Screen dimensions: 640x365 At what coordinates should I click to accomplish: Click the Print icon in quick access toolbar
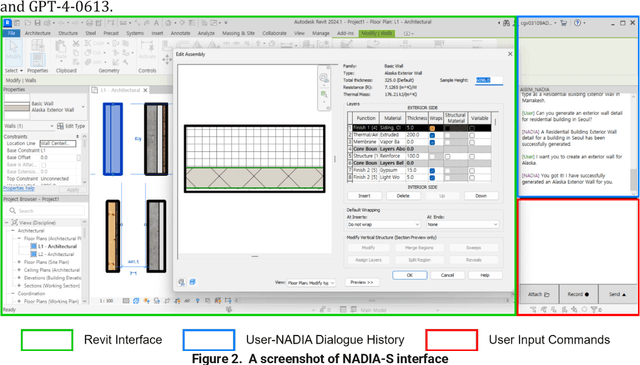click(x=89, y=23)
